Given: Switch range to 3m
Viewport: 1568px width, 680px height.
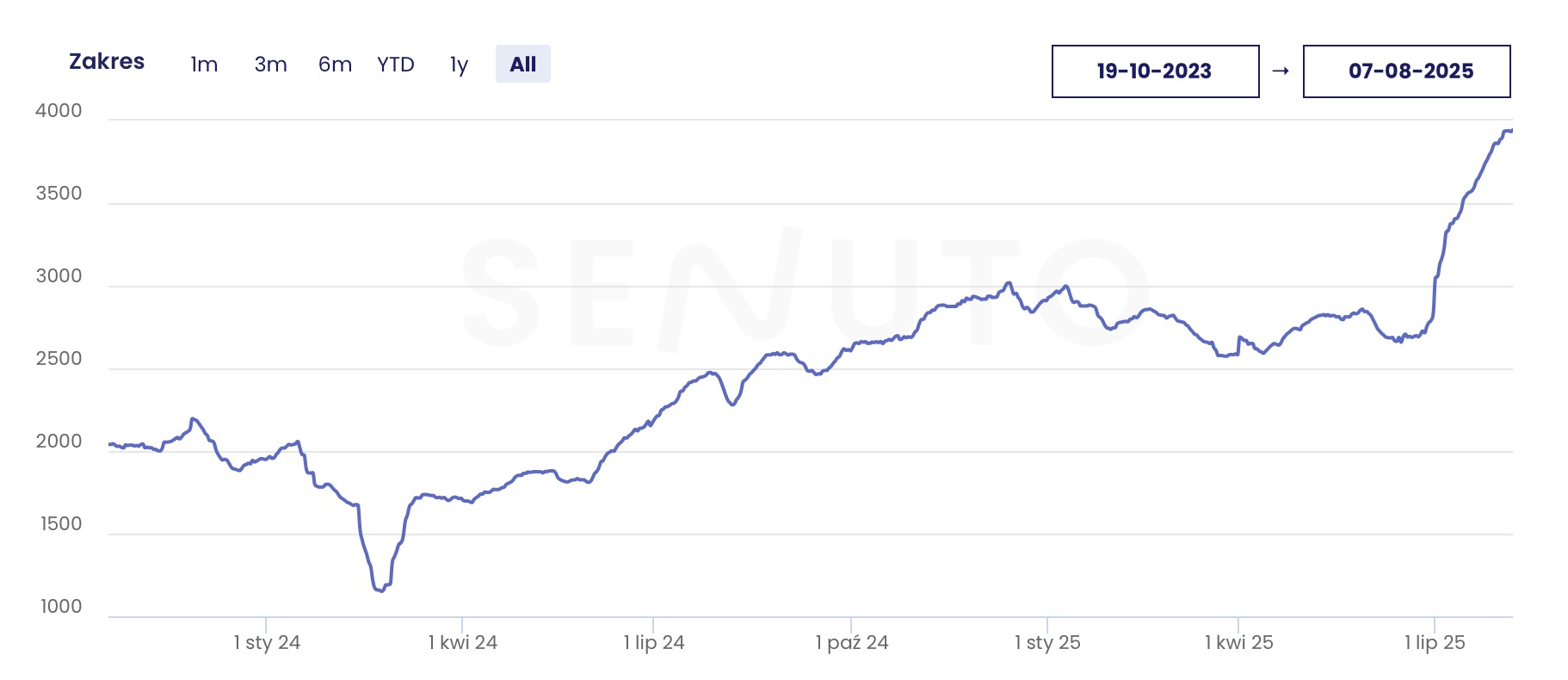Looking at the screenshot, I should 270,65.
